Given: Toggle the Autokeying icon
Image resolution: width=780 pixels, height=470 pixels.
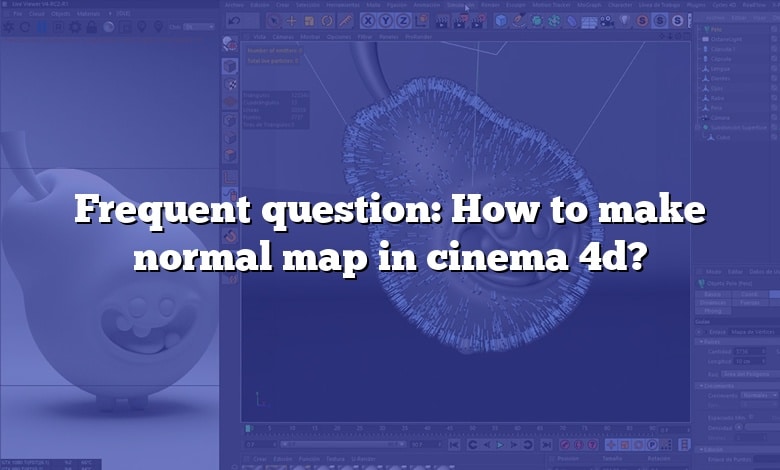Looking at the screenshot, I should (579, 445).
